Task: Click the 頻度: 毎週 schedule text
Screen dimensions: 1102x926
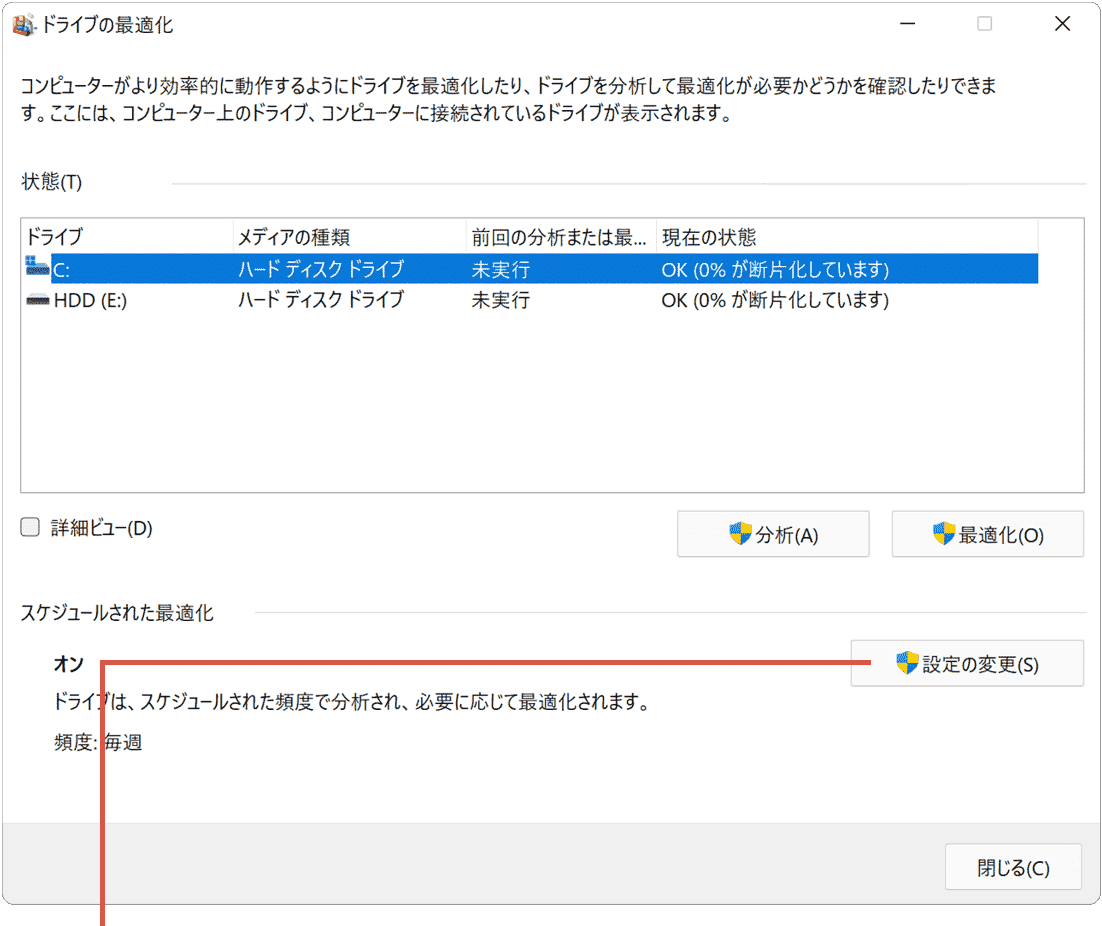Action: click(100, 742)
